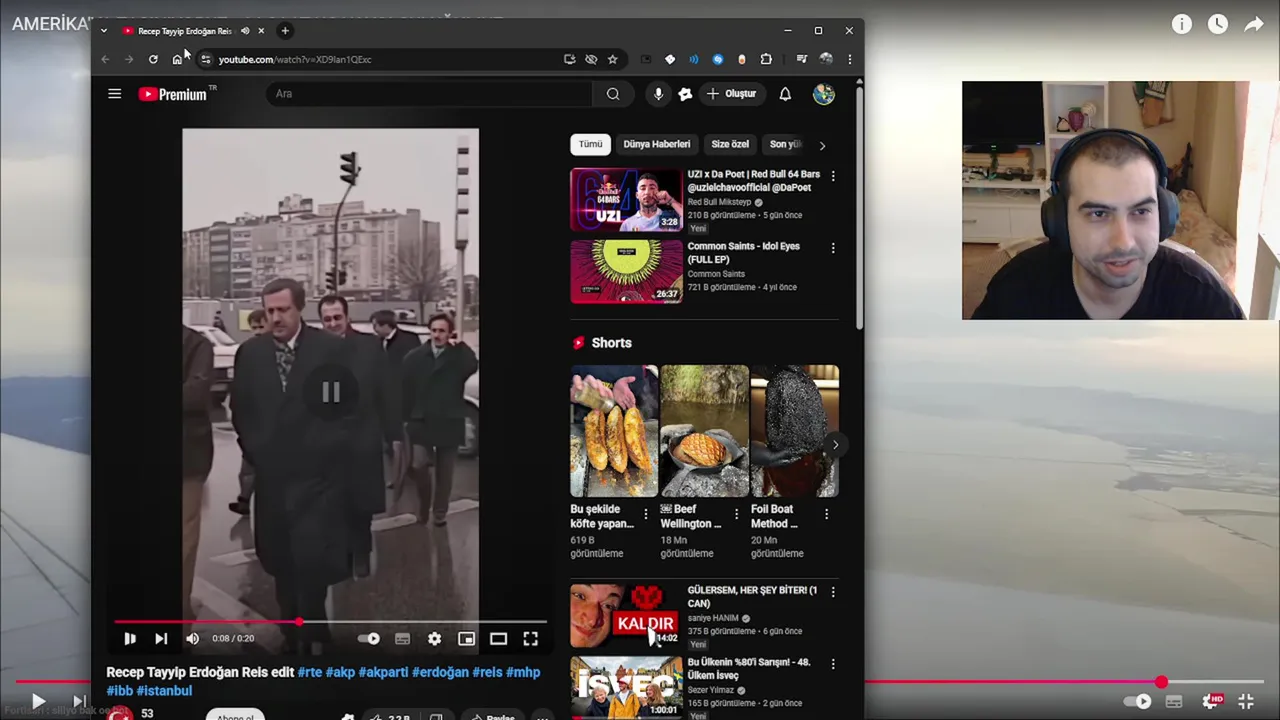1280x720 pixels.
Task: Open the account avatar menu
Action: click(824, 94)
